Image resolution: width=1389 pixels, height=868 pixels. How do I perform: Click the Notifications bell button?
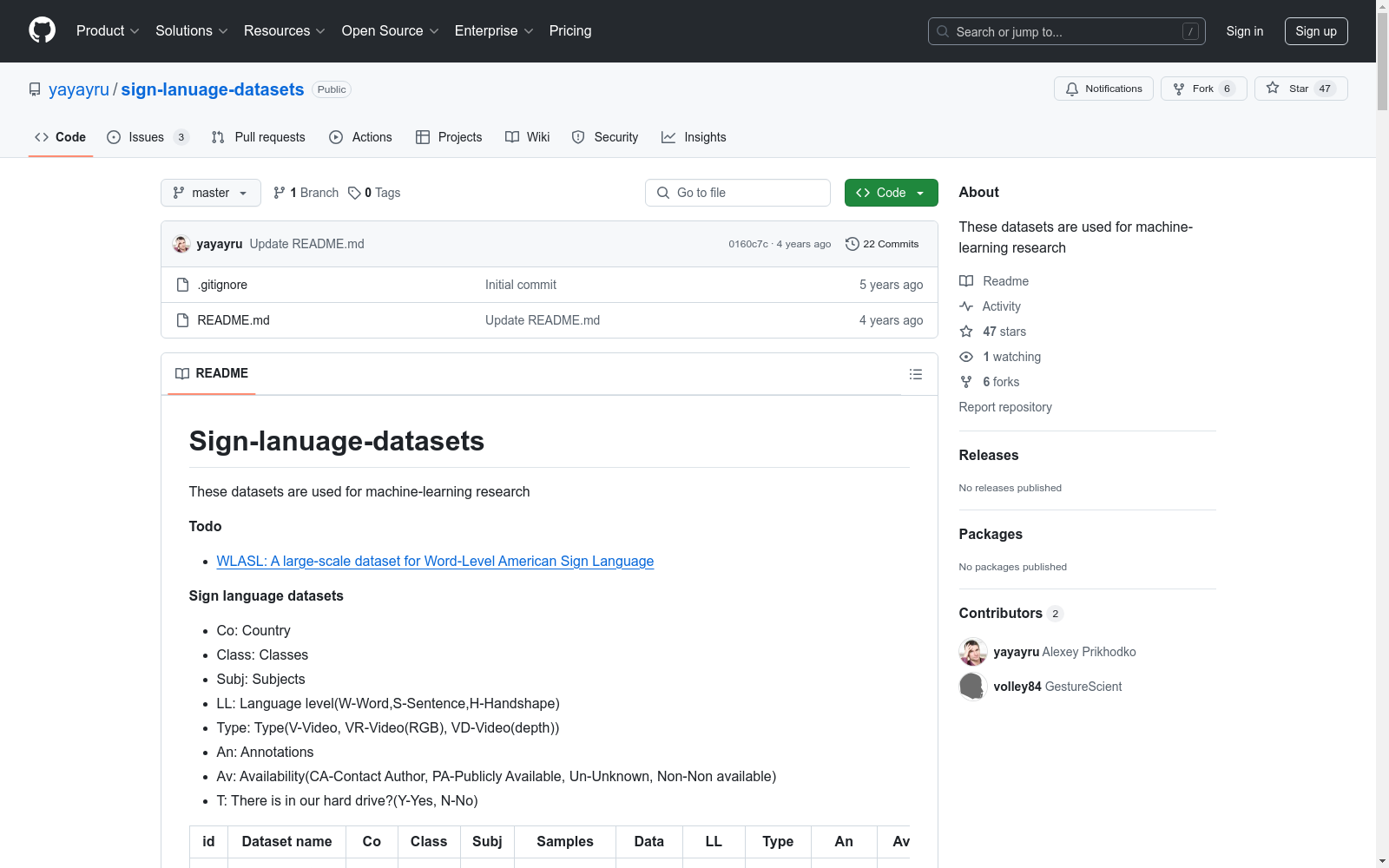1103,89
